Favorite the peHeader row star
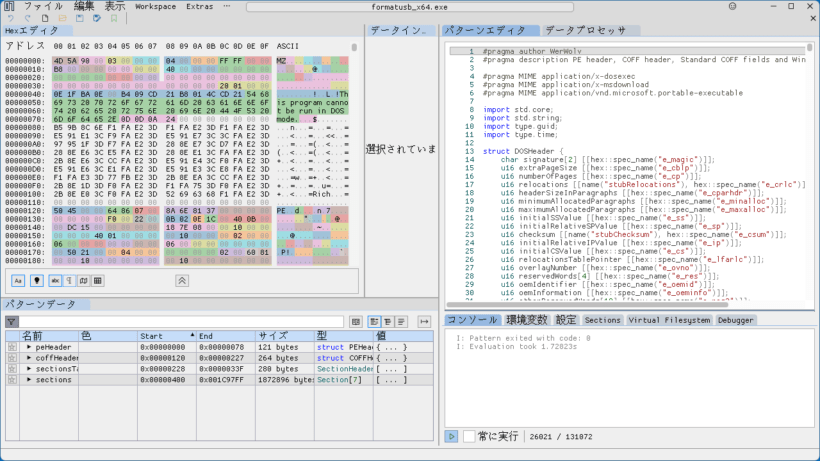This screenshot has width=820, height=461. pos(12,347)
